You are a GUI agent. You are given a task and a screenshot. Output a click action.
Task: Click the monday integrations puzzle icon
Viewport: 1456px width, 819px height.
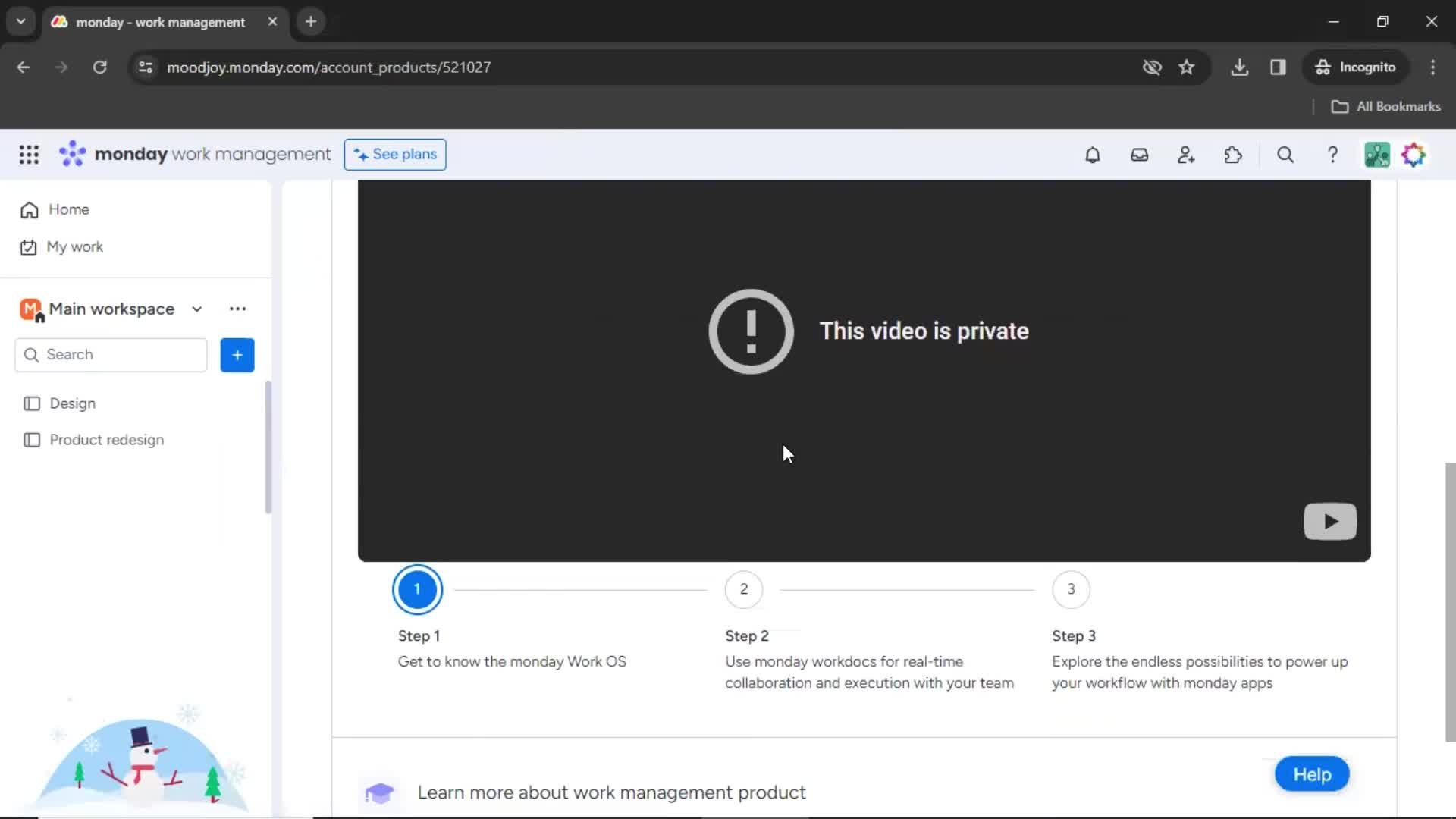coord(1233,155)
